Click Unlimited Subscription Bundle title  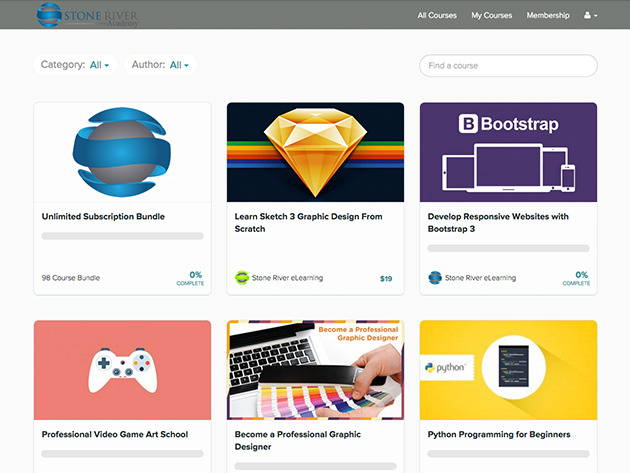pyautogui.click(x=103, y=216)
